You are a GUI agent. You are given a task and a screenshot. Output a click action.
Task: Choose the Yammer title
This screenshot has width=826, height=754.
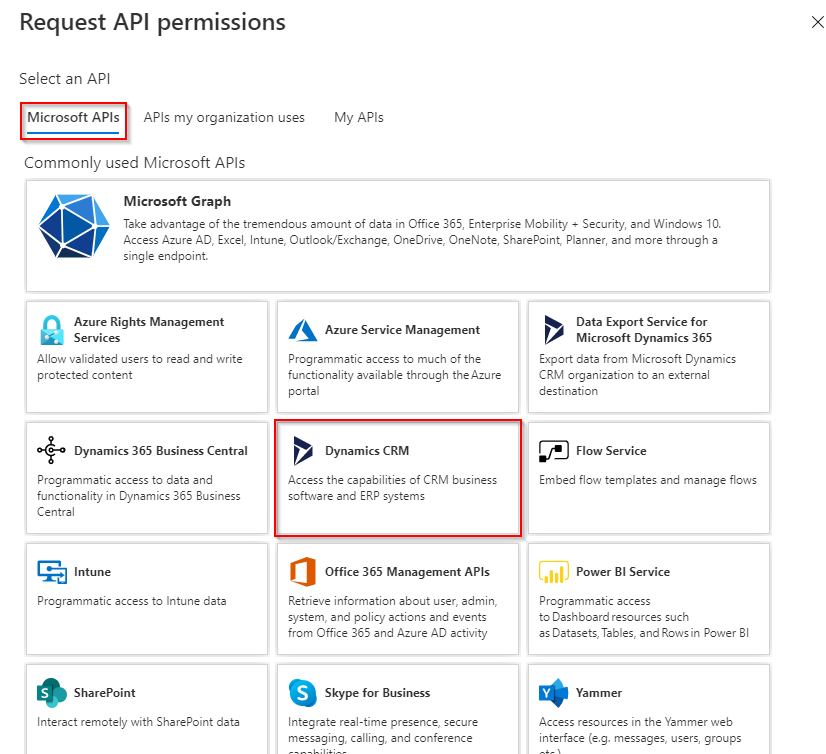coord(599,692)
